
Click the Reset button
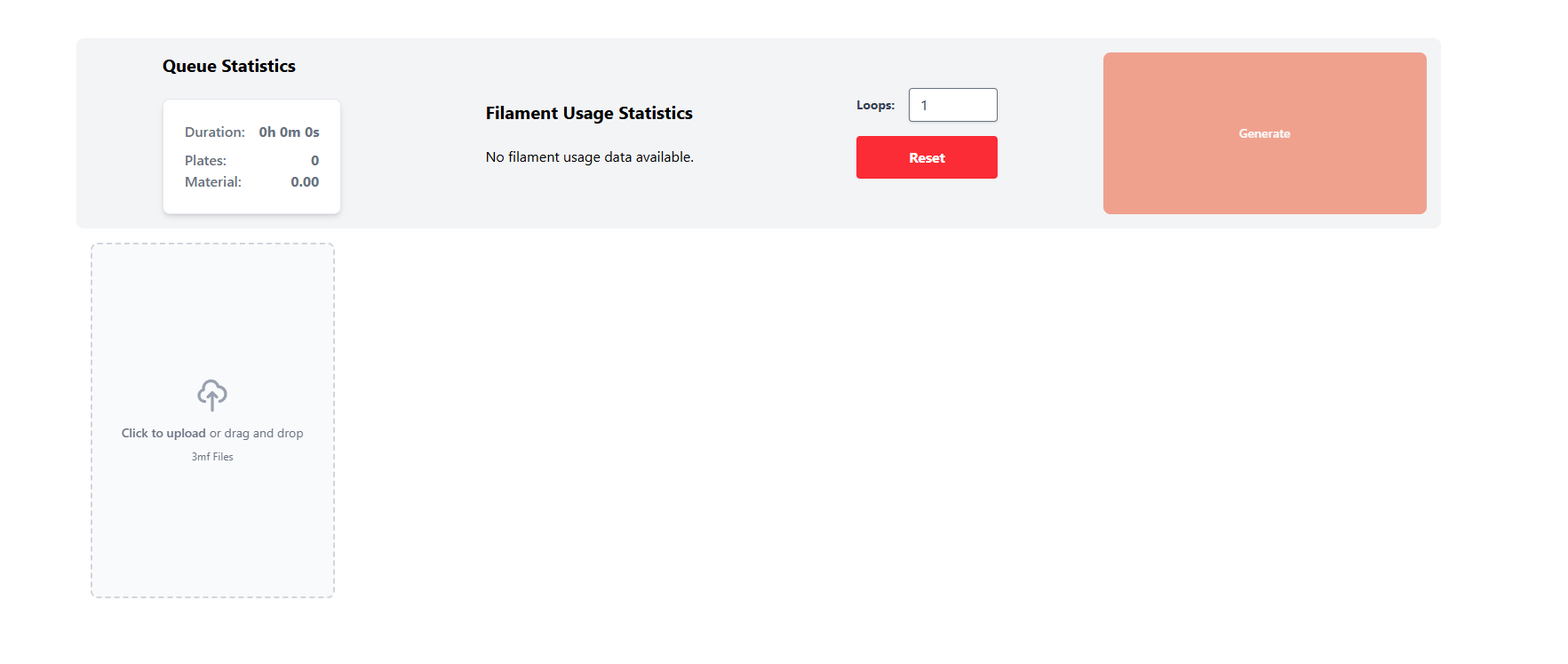coord(927,157)
